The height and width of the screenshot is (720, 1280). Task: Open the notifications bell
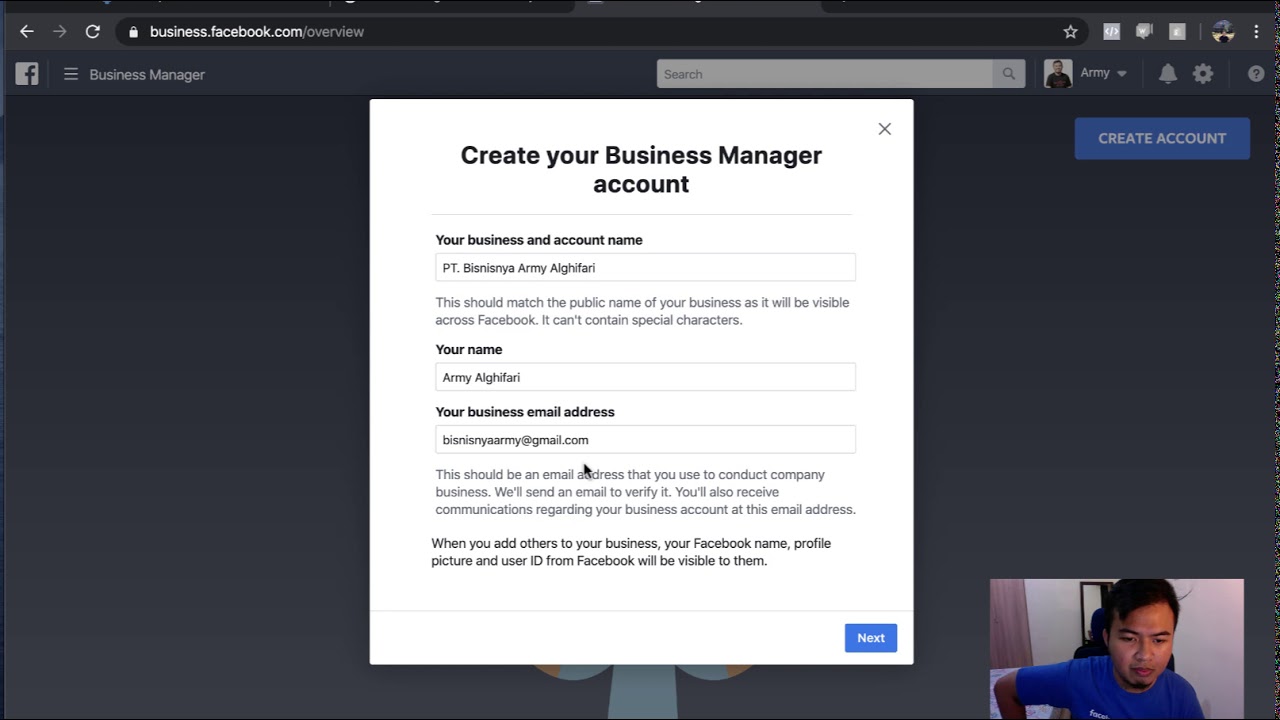coord(1168,74)
